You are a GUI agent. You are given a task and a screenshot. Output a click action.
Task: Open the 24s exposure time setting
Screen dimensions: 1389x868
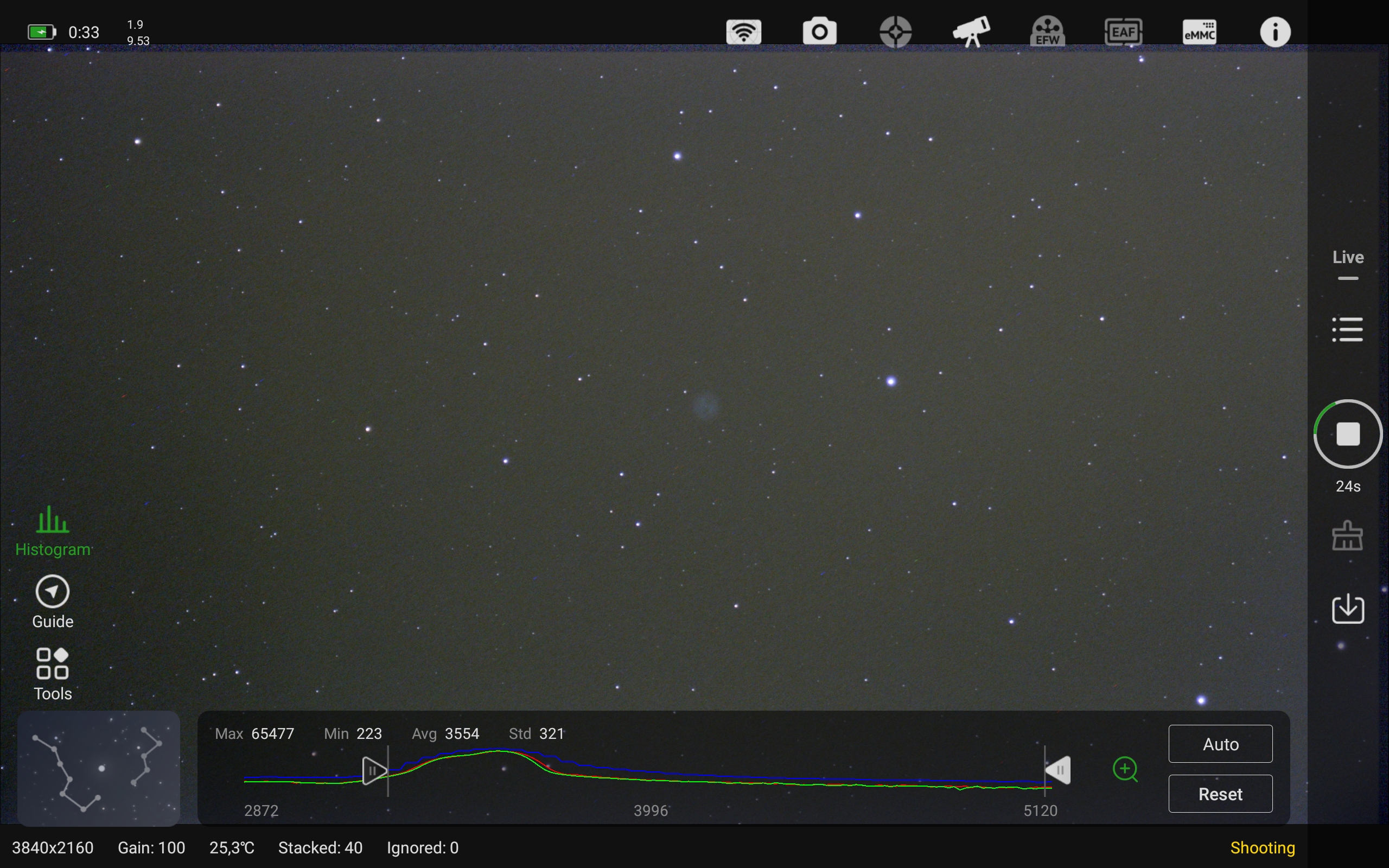click(1348, 486)
